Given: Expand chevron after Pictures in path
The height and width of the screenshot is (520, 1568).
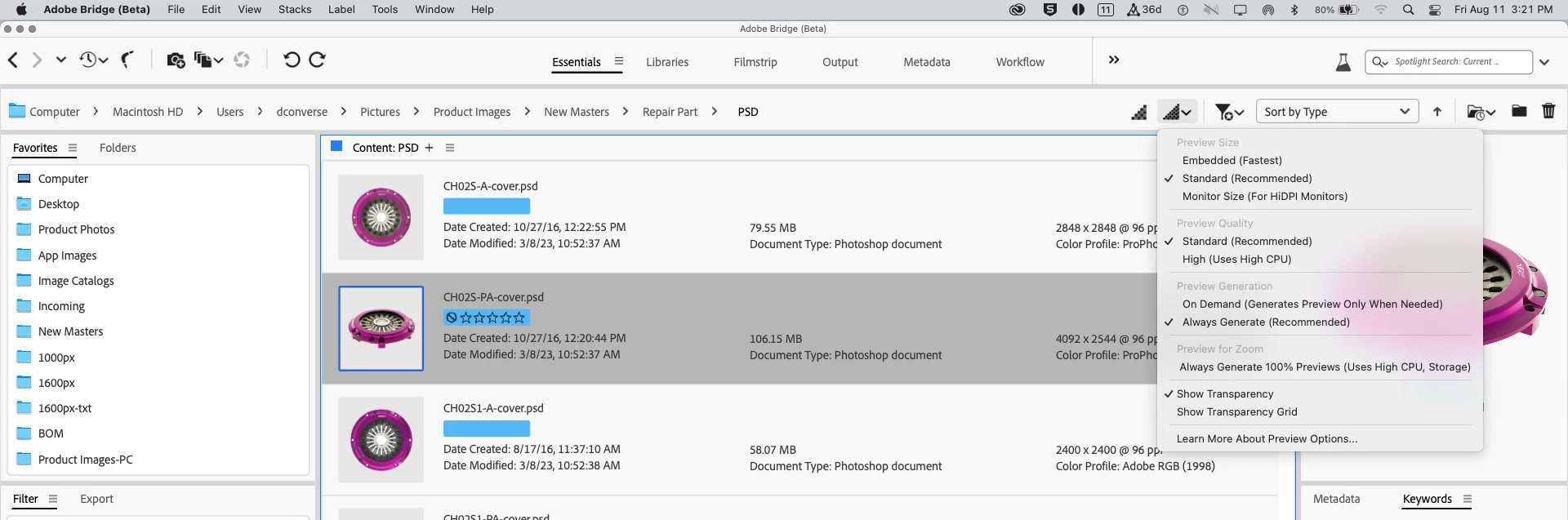Looking at the screenshot, I should click(x=416, y=111).
